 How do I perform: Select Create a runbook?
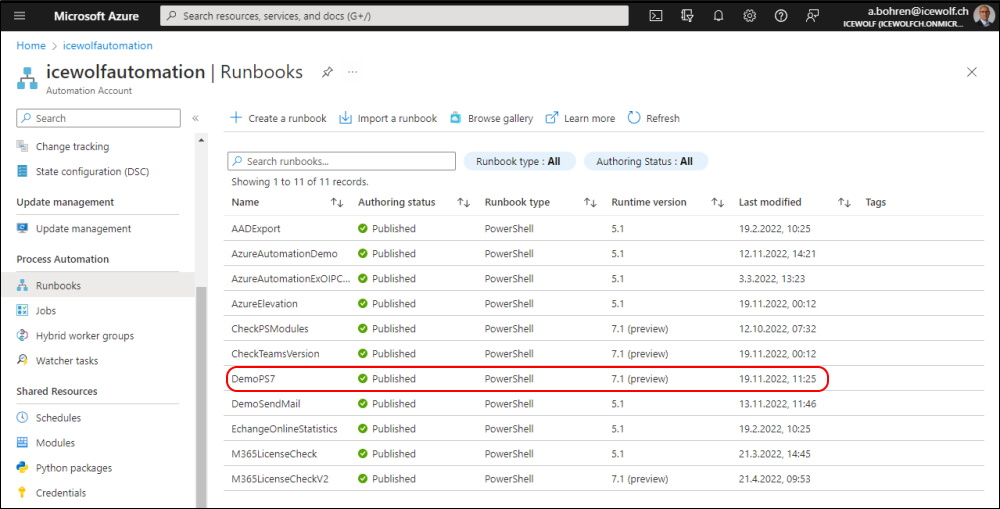tap(278, 118)
